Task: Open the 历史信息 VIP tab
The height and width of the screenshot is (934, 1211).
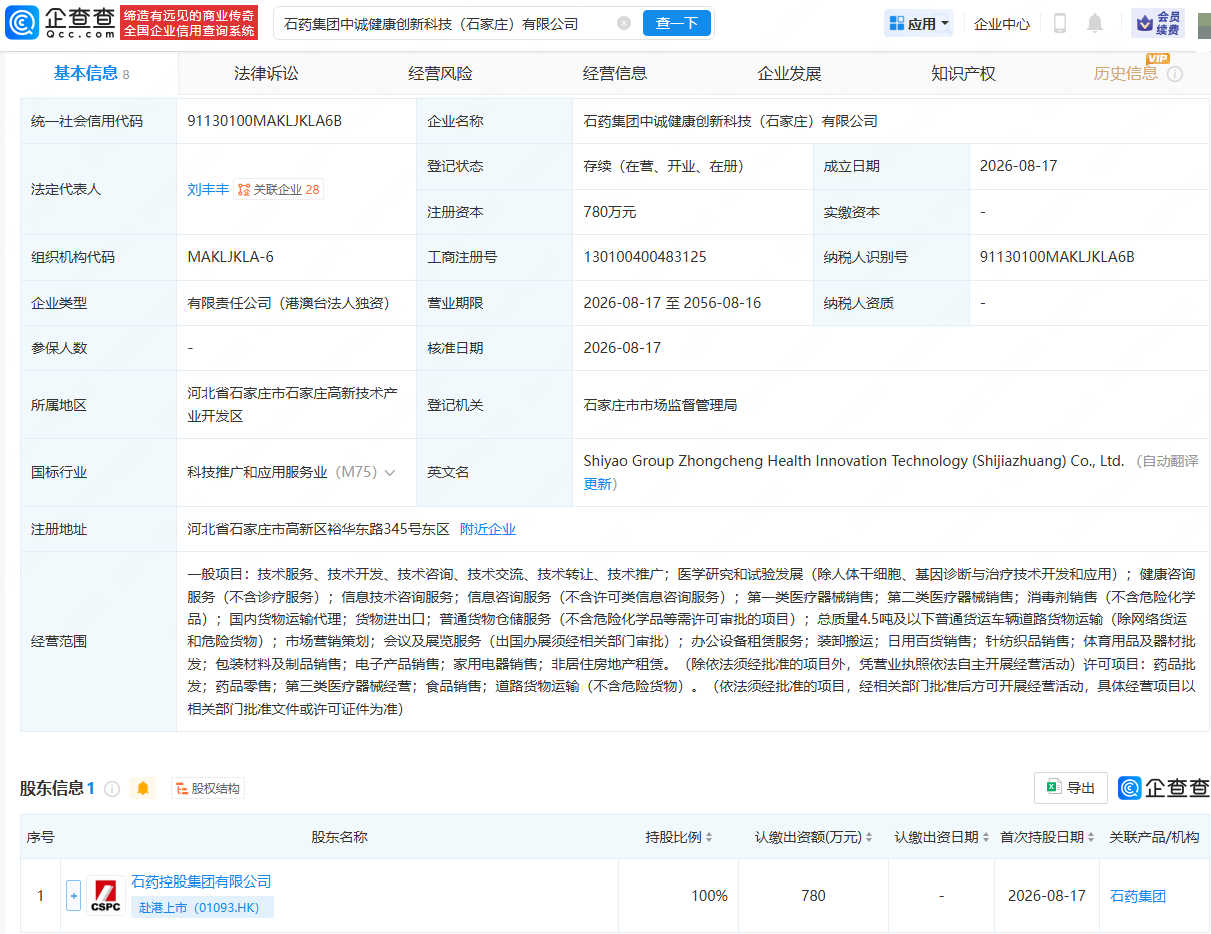Action: coord(1126,73)
